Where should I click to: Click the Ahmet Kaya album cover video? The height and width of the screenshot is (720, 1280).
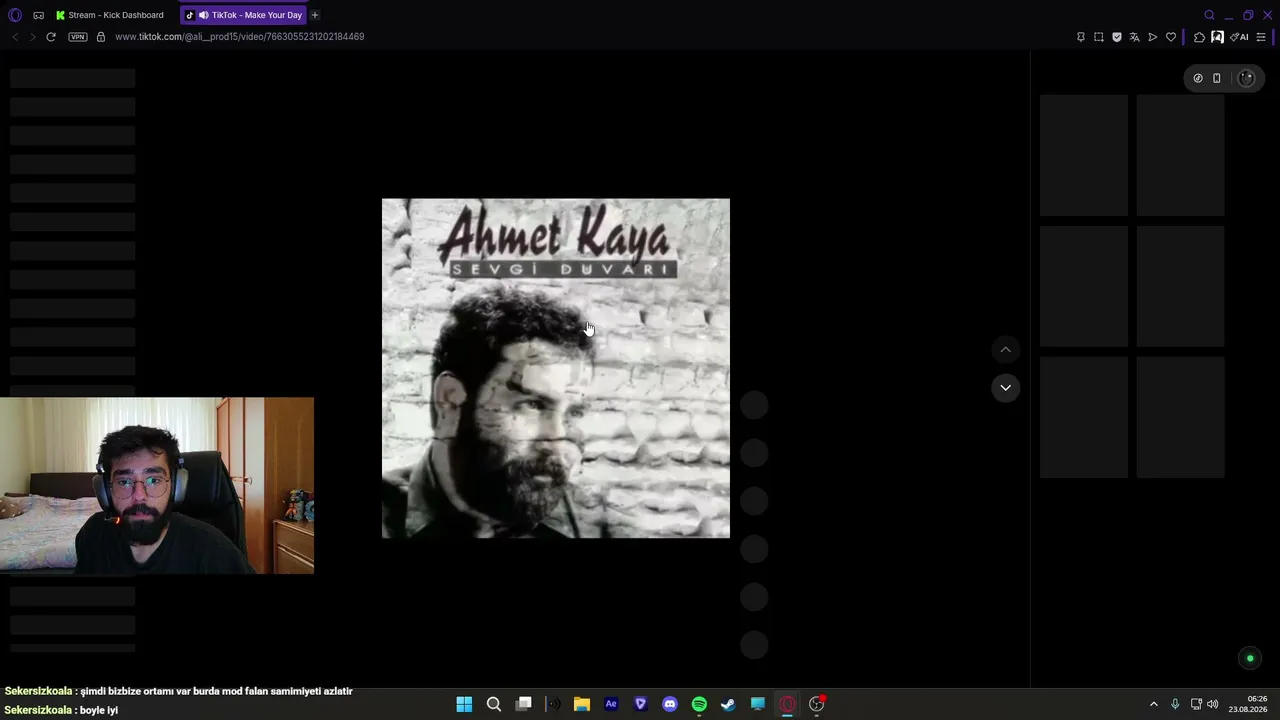556,368
